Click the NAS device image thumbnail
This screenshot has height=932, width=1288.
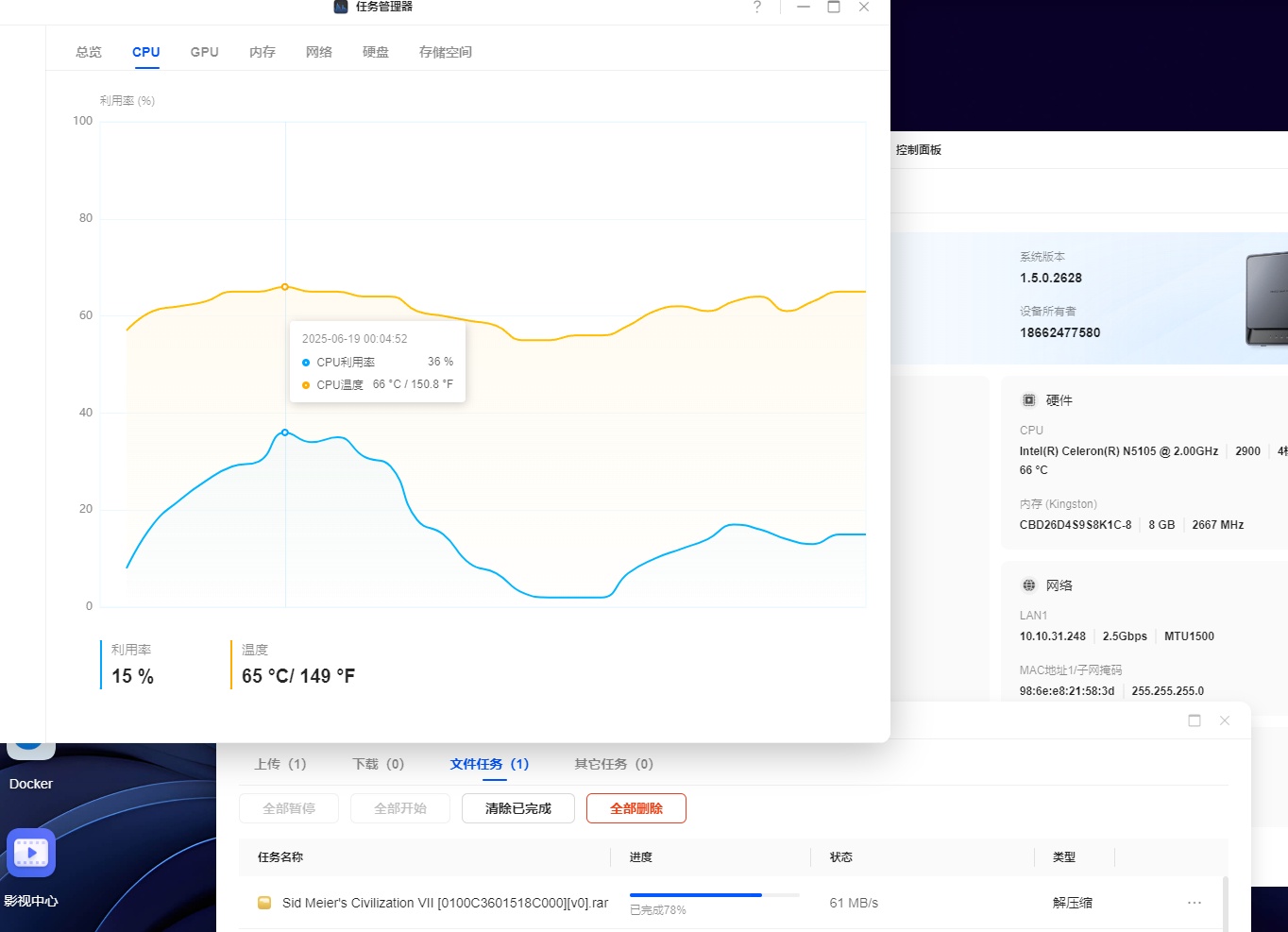coord(1266,298)
